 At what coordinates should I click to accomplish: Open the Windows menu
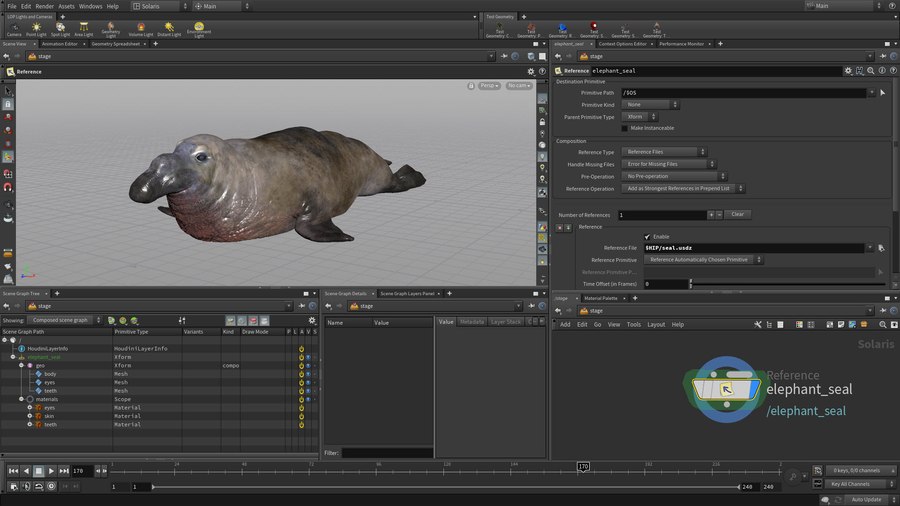coord(90,6)
